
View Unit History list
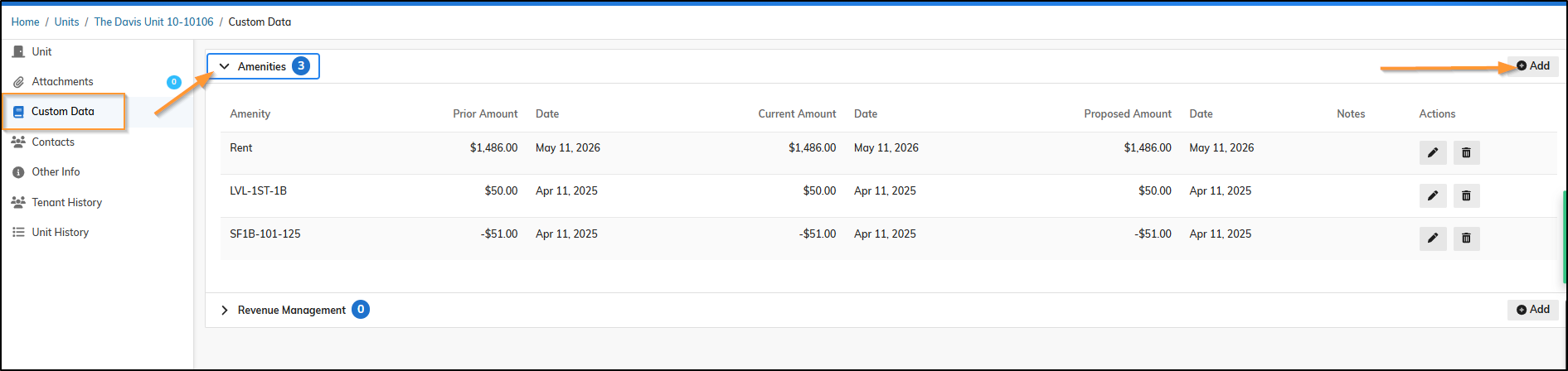60,232
